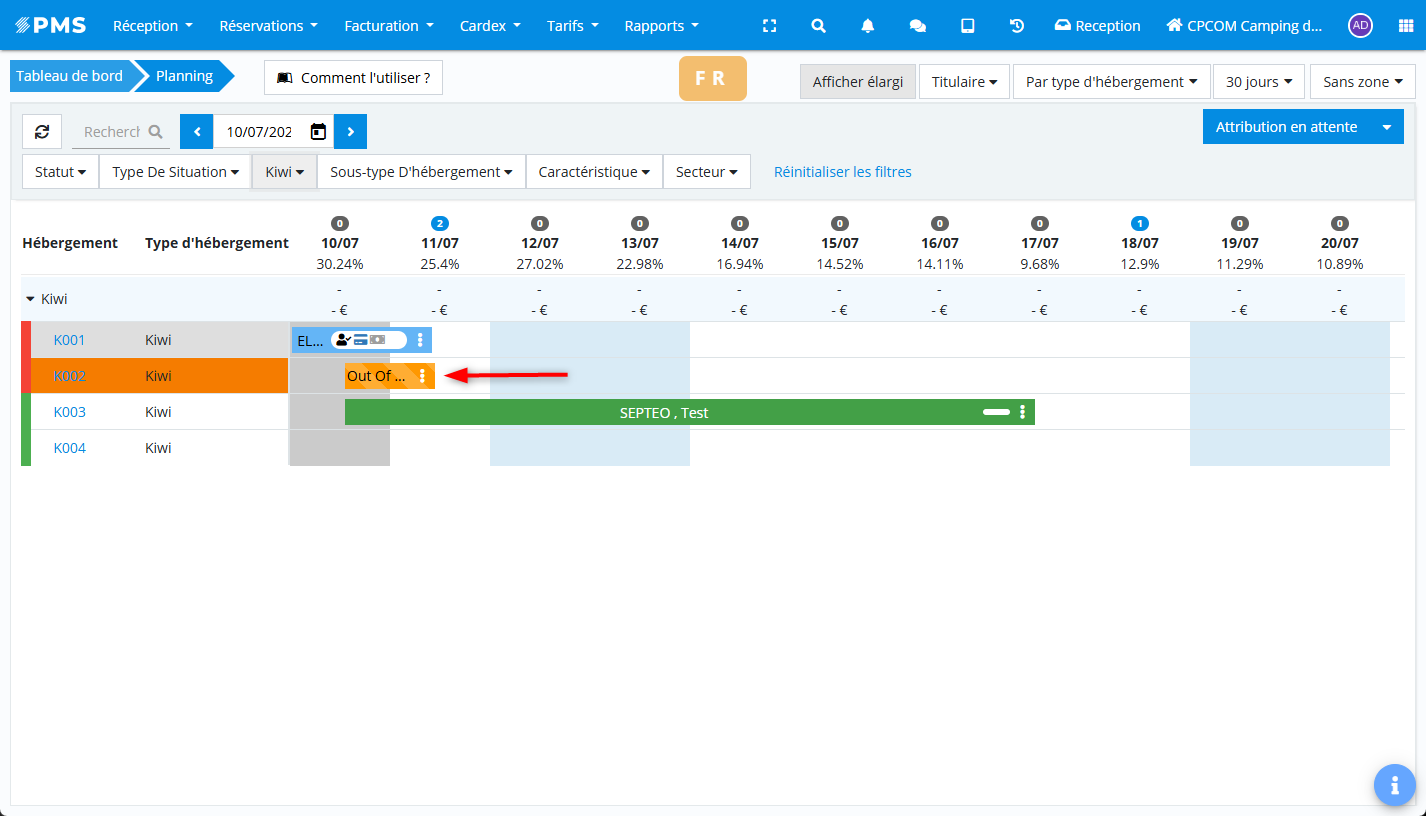The width and height of the screenshot is (1426, 816).
Task: Click the Comment l'utiliser ? button
Action: [353, 78]
